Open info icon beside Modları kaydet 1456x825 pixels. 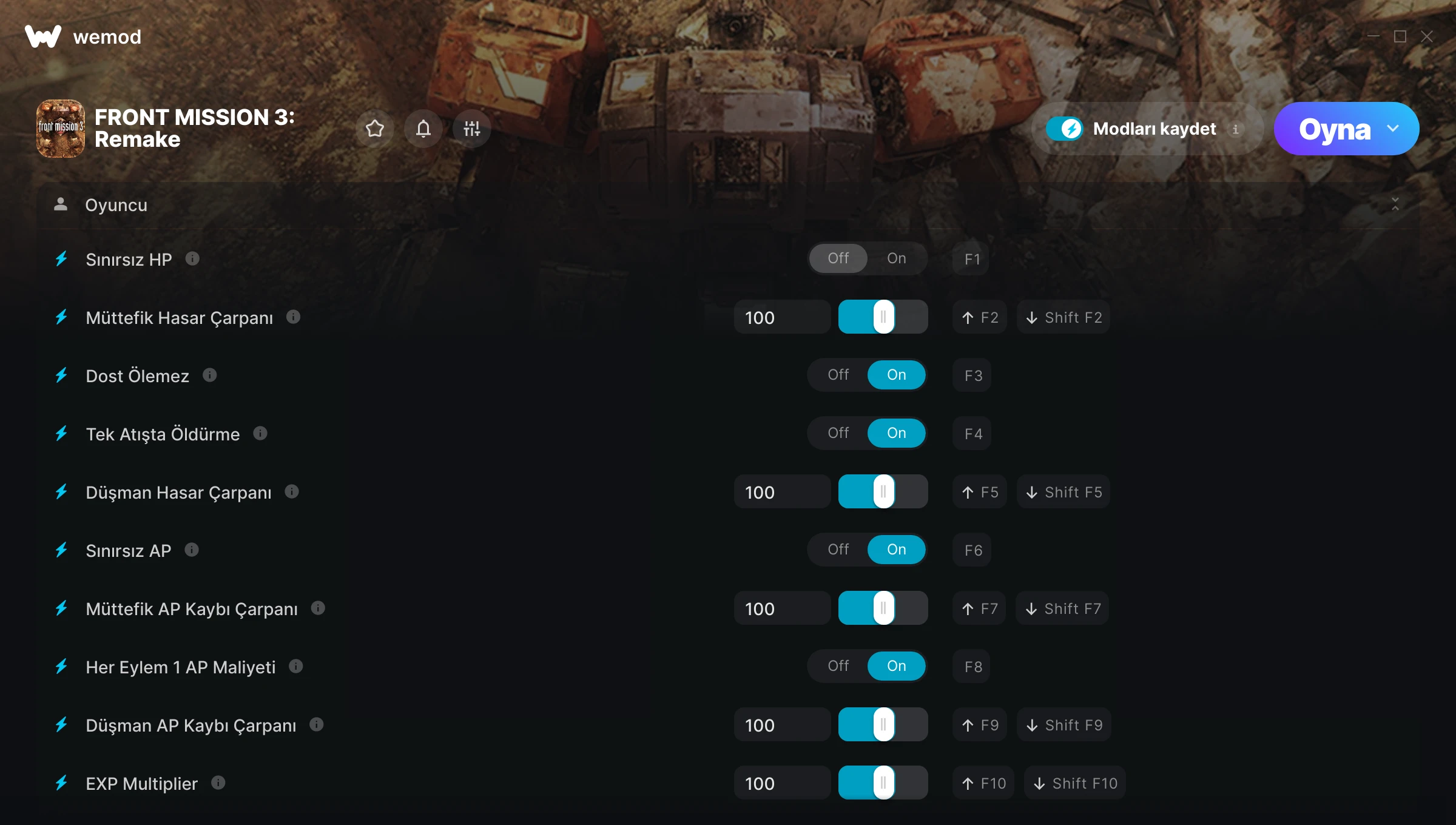[1236, 129]
